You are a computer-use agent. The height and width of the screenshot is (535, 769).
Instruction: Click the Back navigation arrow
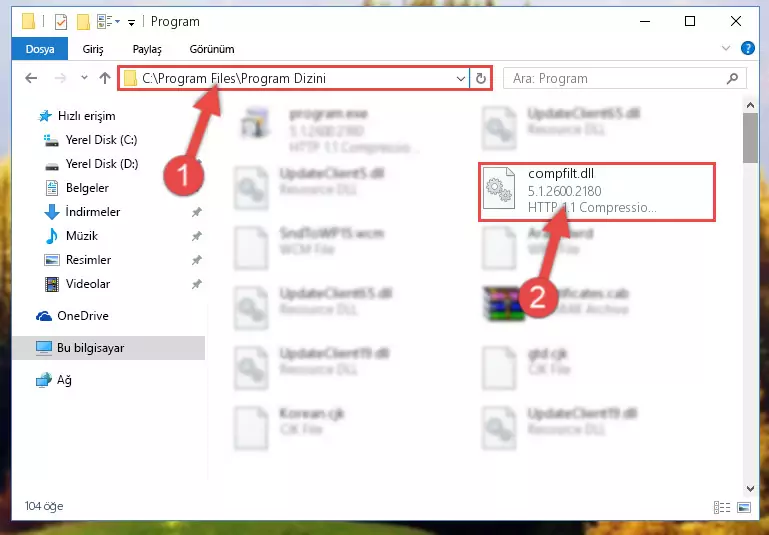[31, 78]
